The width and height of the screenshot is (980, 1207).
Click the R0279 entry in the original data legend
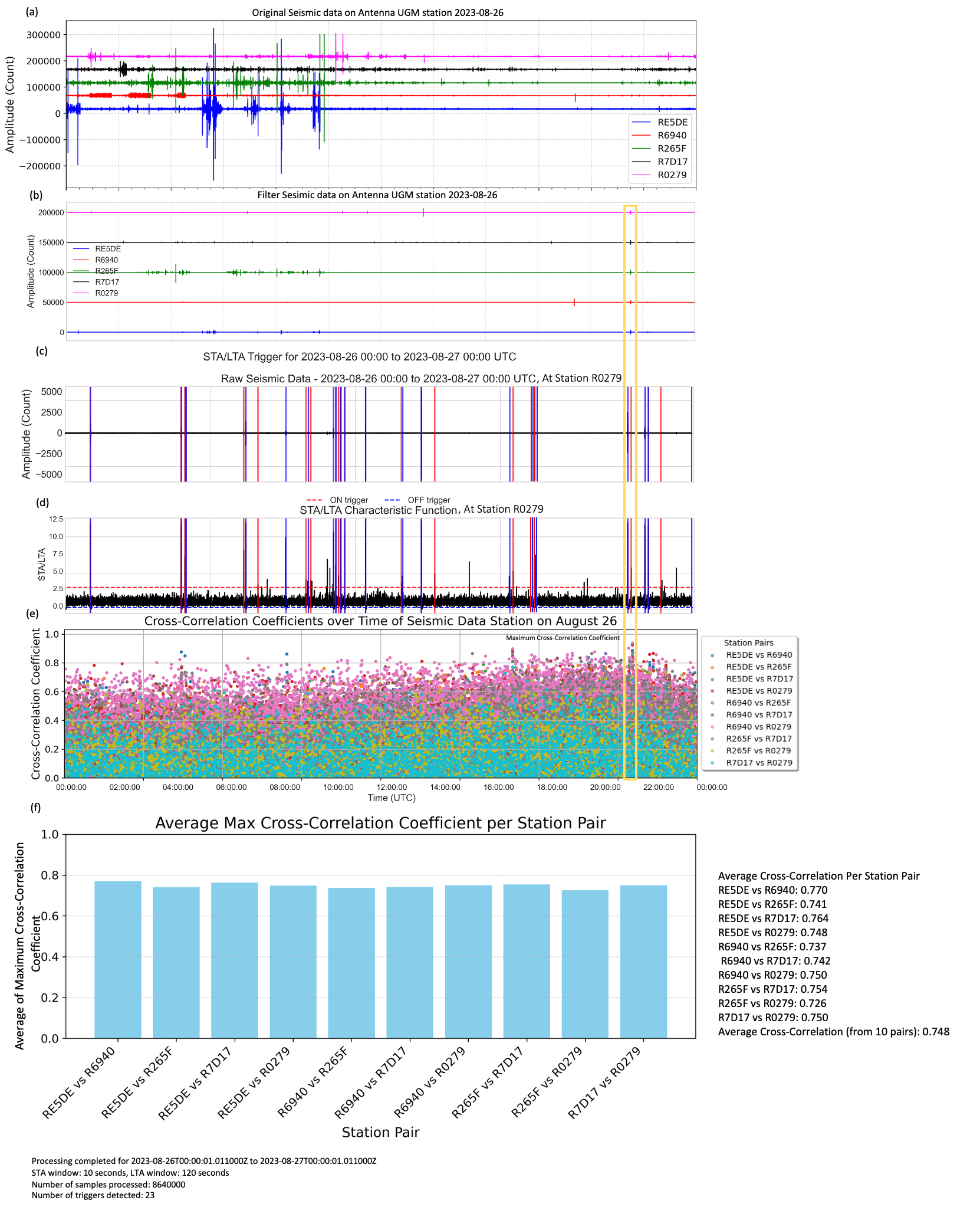click(x=672, y=175)
